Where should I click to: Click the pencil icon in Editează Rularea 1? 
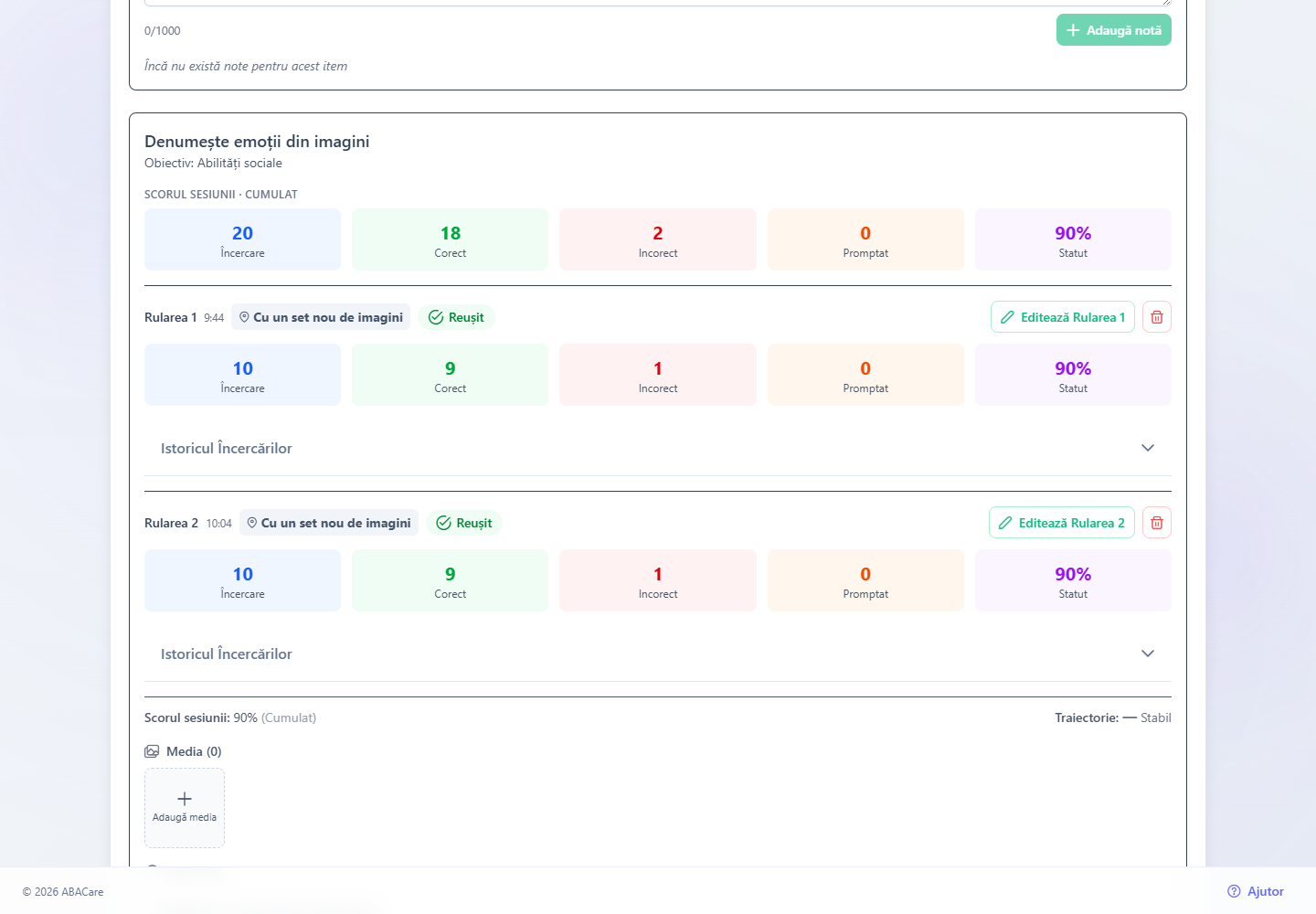[x=1007, y=317]
